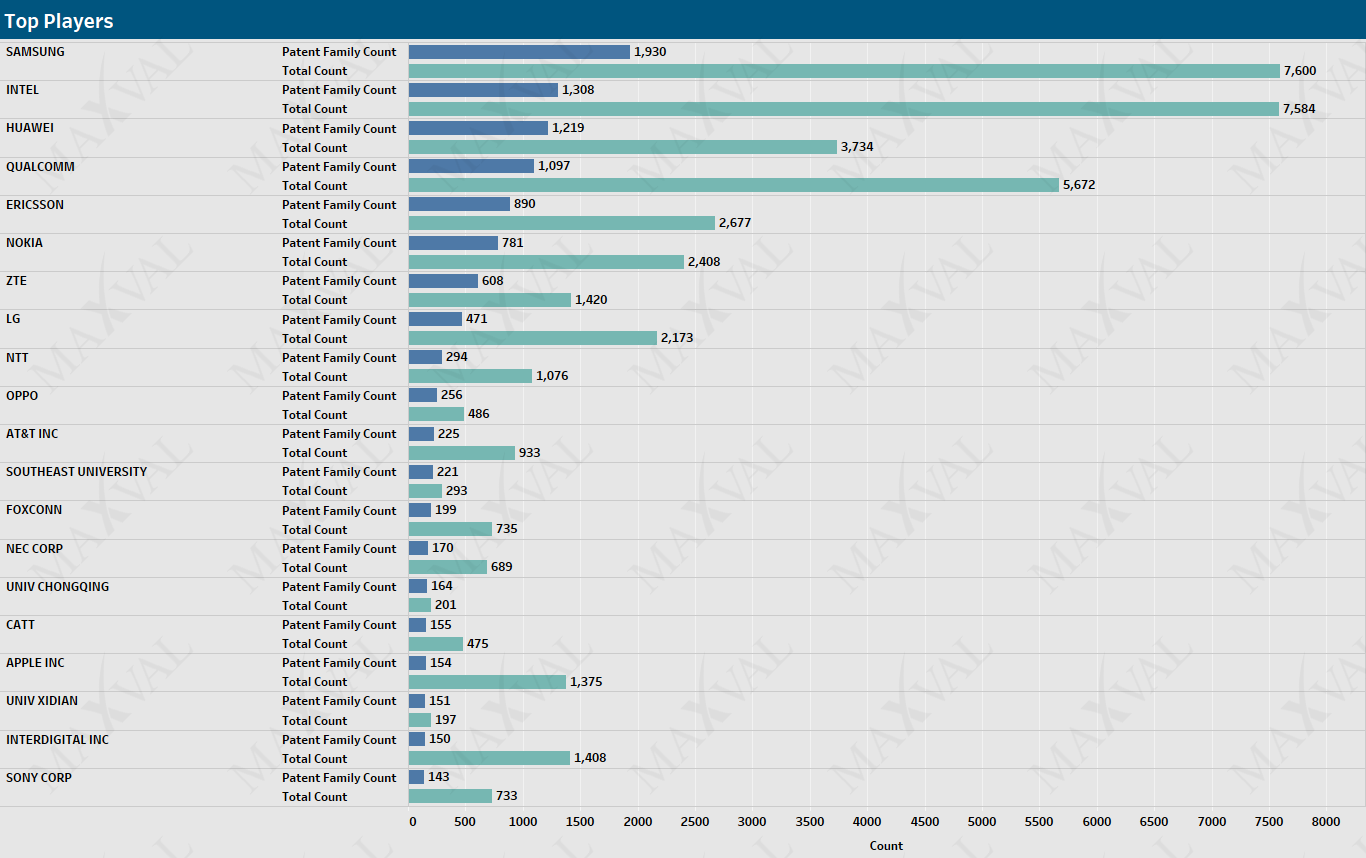1366x858 pixels.
Task: Click the SOUTHEAST UNIVERSITY row label
Action: (x=76, y=472)
